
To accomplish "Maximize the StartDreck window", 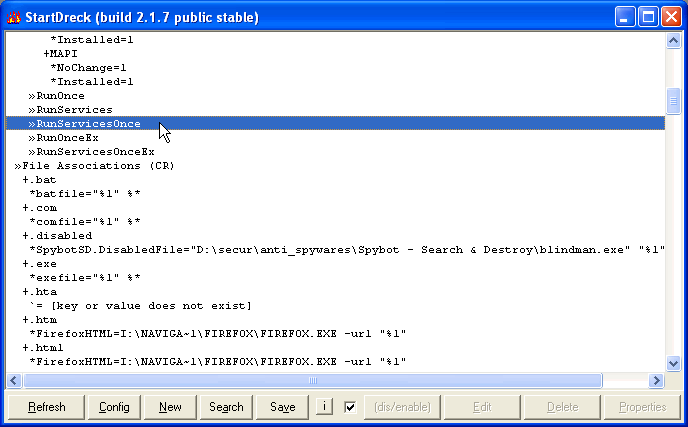I will pyautogui.click(x=648, y=17).
